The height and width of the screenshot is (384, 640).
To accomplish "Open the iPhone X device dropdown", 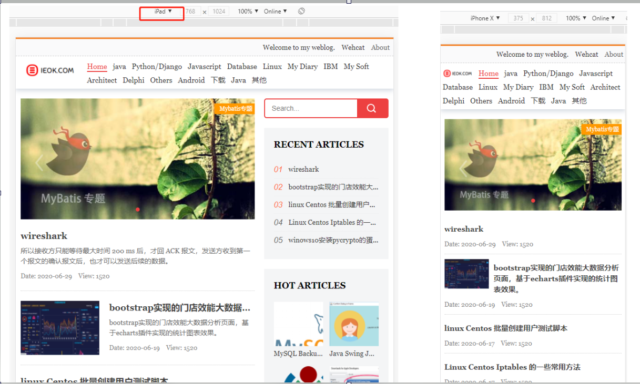I will tap(485, 18).
